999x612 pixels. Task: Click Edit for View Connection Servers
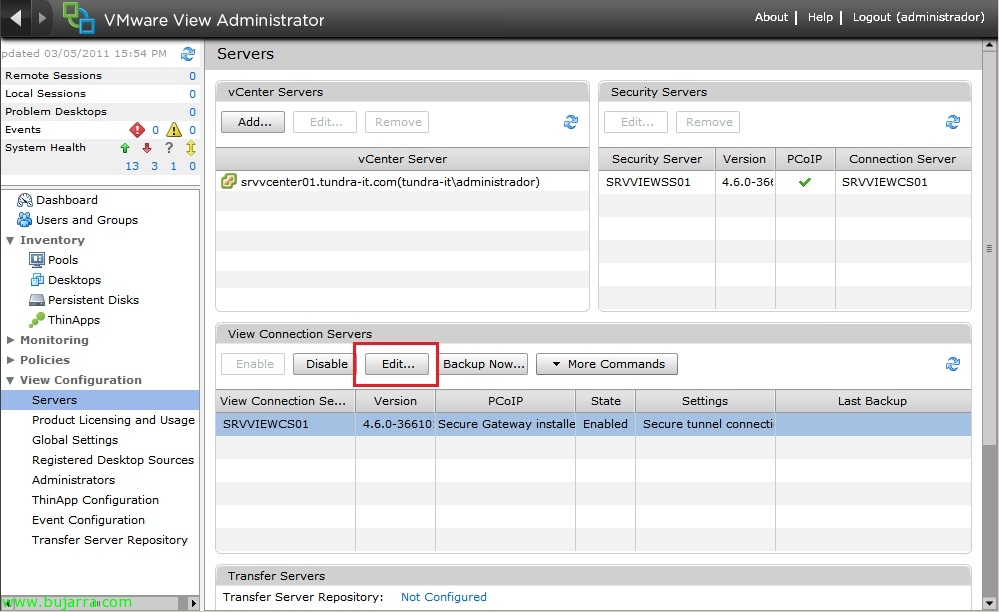click(x=397, y=364)
